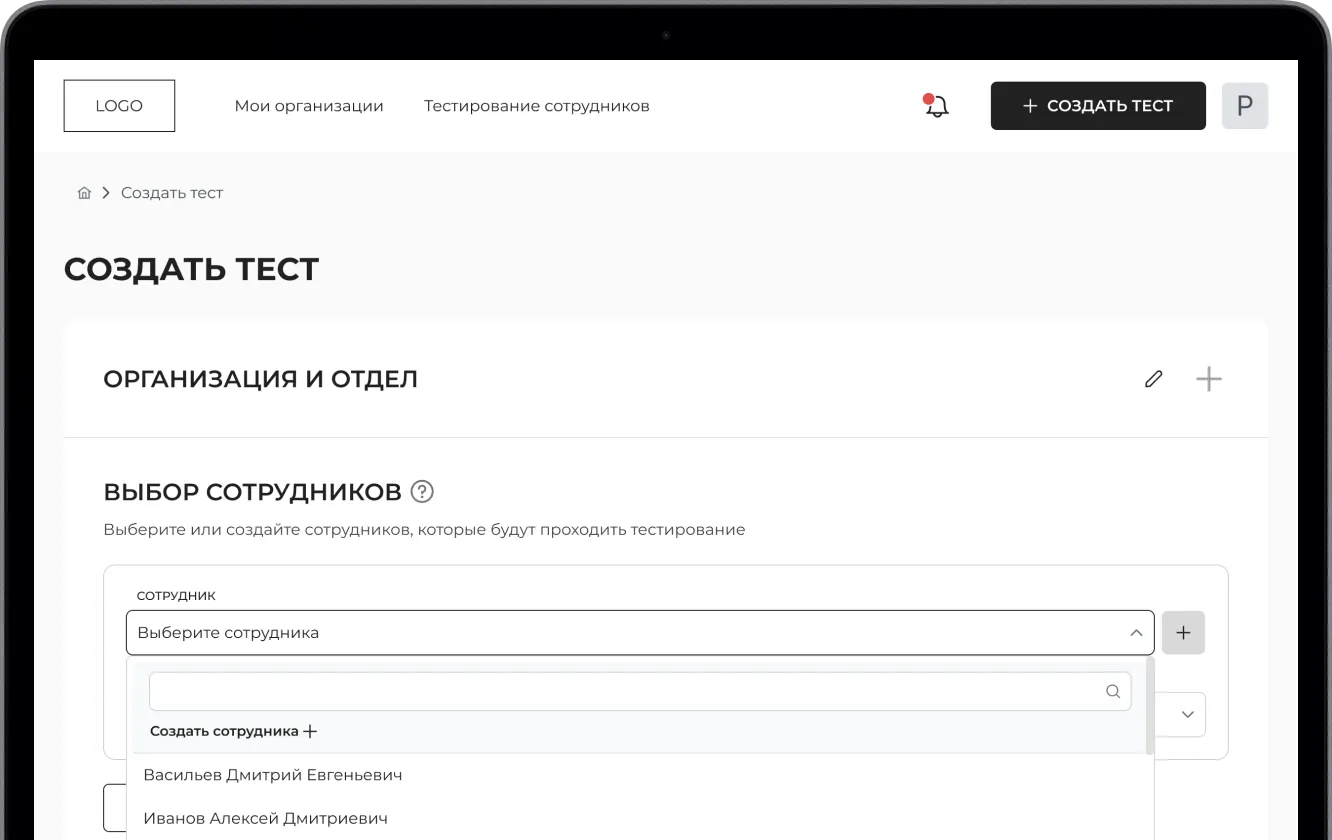The height and width of the screenshot is (840, 1332).
Task: Click help question mark next to Выбор сотрудников
Action: point(422,492)
